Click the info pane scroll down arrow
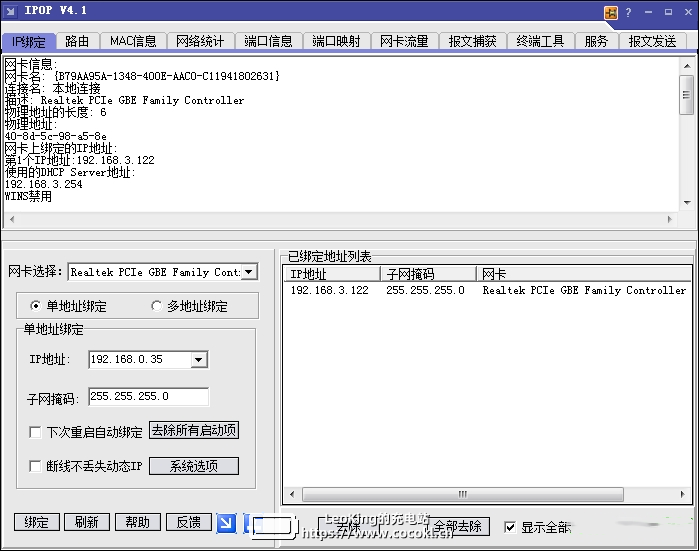 point(687,203)
